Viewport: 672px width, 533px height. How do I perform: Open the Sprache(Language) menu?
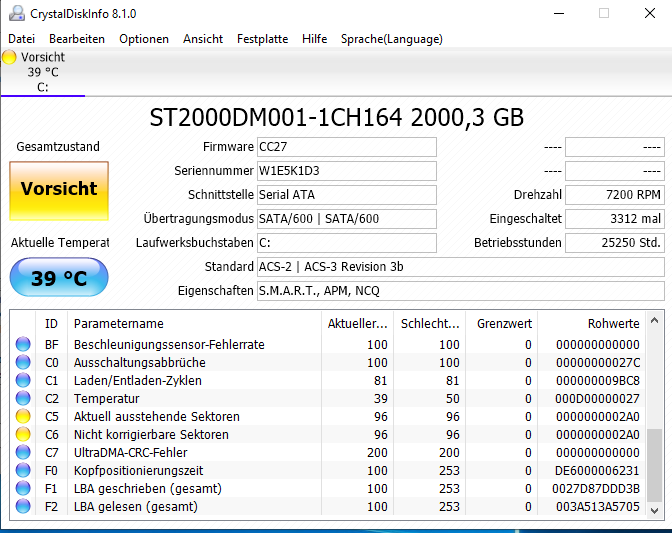[392, 39]
